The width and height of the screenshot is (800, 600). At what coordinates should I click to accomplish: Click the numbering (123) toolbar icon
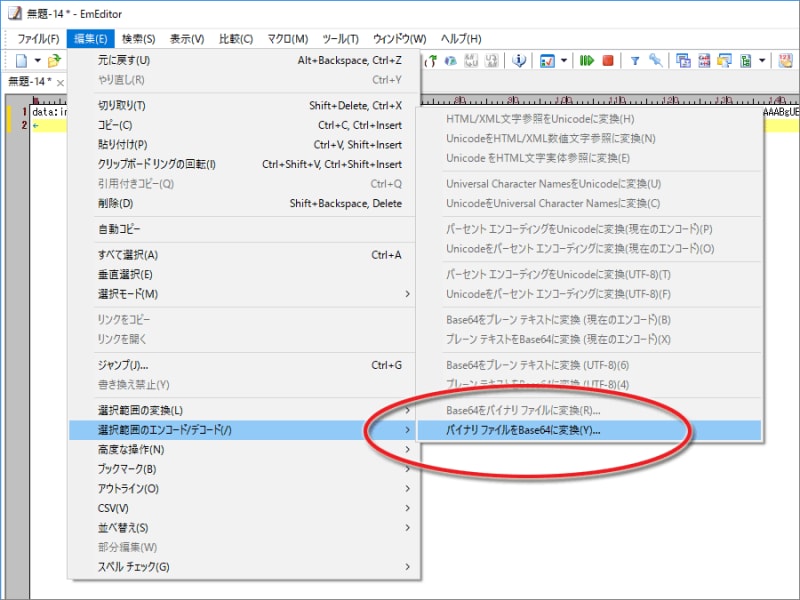783,61
